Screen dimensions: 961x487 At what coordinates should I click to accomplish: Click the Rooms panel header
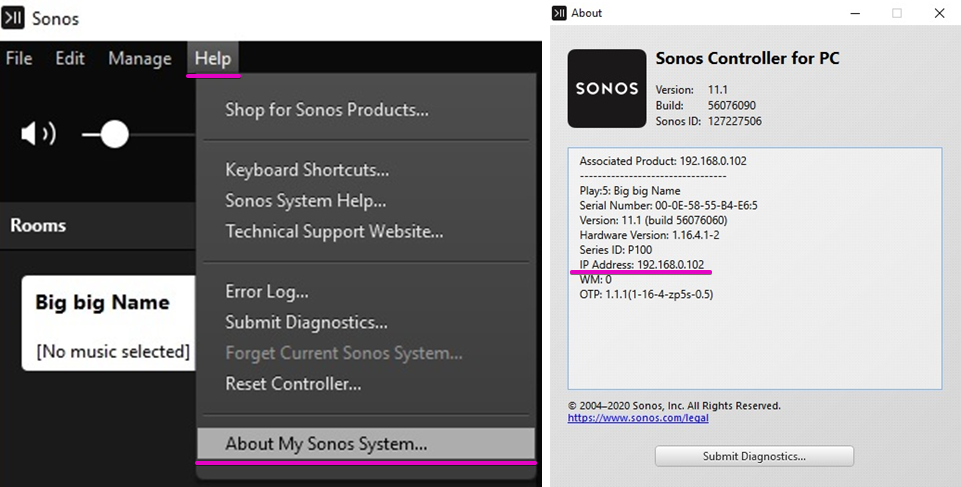pos(98,225)
